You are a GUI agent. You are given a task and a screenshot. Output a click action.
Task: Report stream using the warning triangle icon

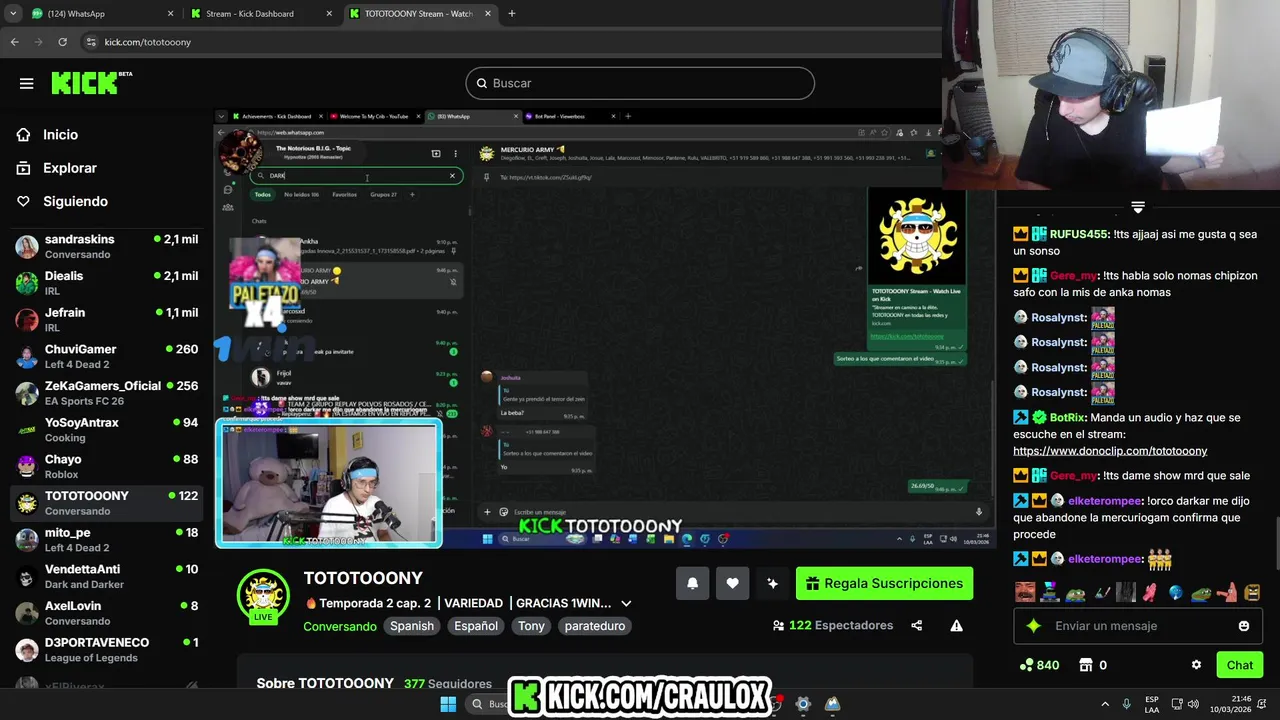coord(956,626)
